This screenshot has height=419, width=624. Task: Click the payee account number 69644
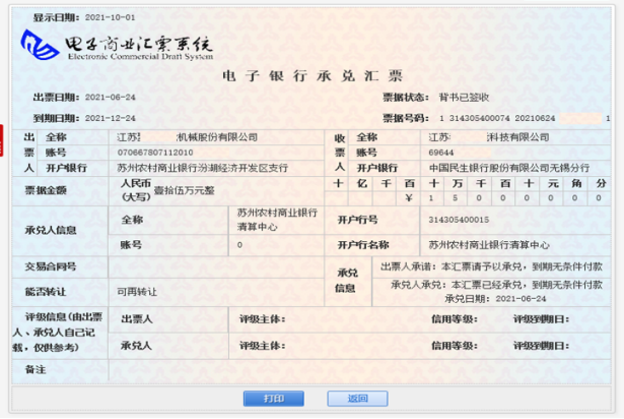tap(441, 153)
